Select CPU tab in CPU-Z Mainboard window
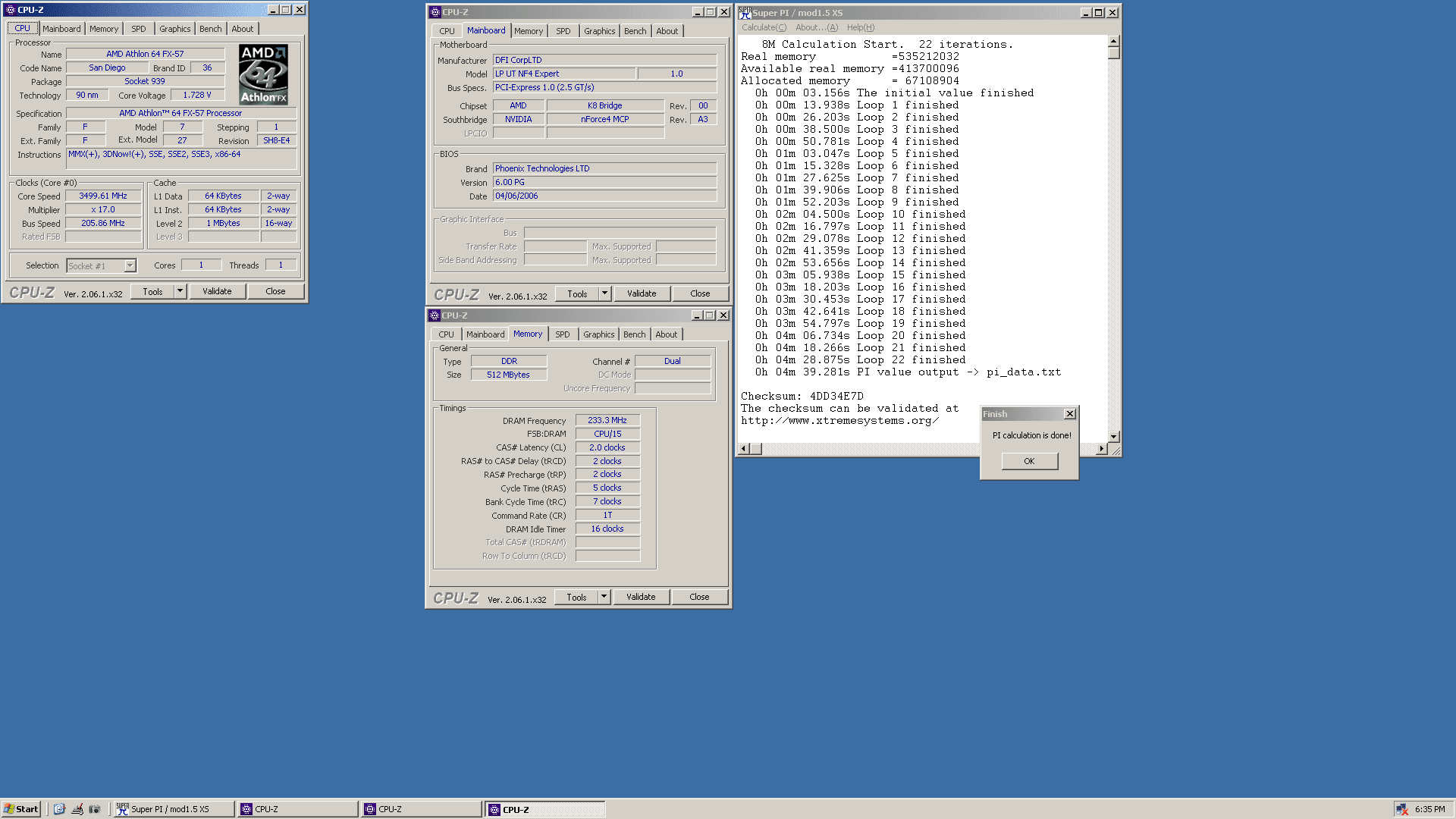Viewport: 1456px width, 819px height. tap(447, 31)
